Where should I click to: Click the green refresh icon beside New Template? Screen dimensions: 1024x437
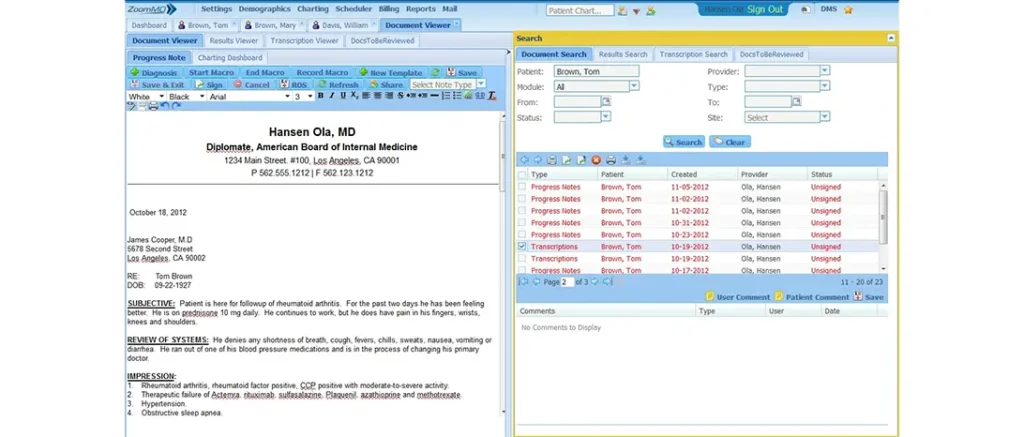coord(435,73)
